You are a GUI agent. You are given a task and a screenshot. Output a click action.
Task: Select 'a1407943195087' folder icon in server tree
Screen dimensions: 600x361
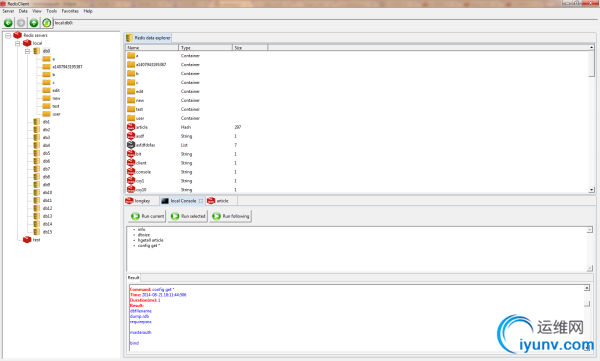coord(46,67)
